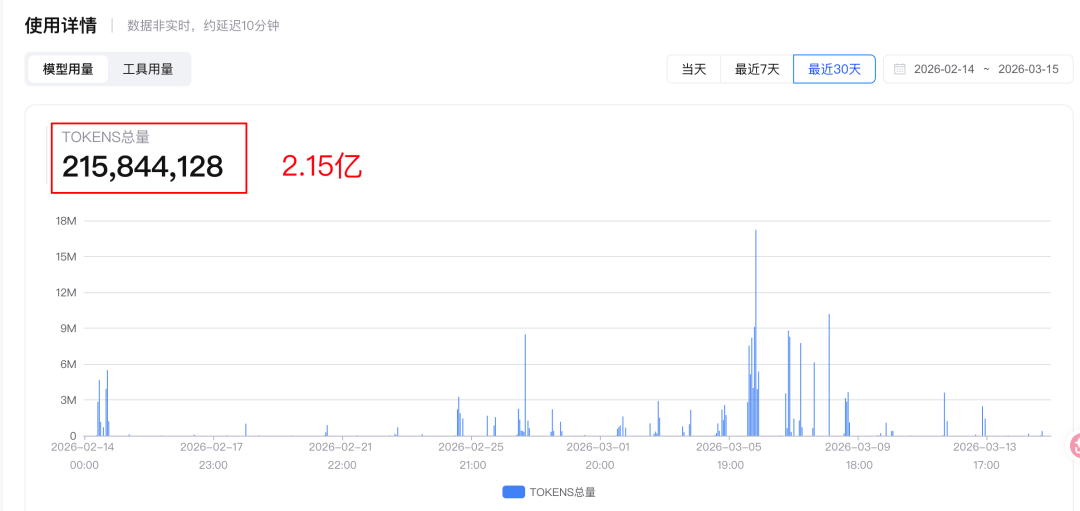
Task: Click the 2026-03-09 x-axis date label
Action: pyautogui.click(x=858, y=446)
